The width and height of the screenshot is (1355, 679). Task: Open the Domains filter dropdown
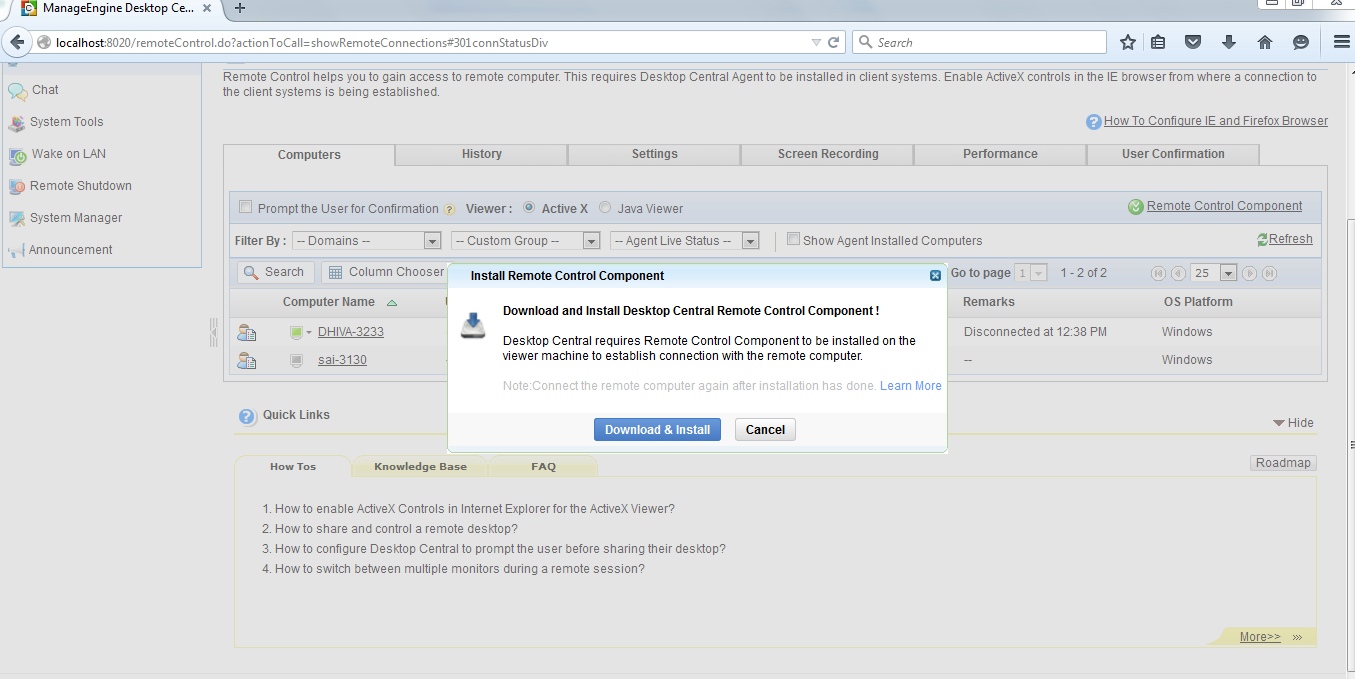tap(367, 241)
